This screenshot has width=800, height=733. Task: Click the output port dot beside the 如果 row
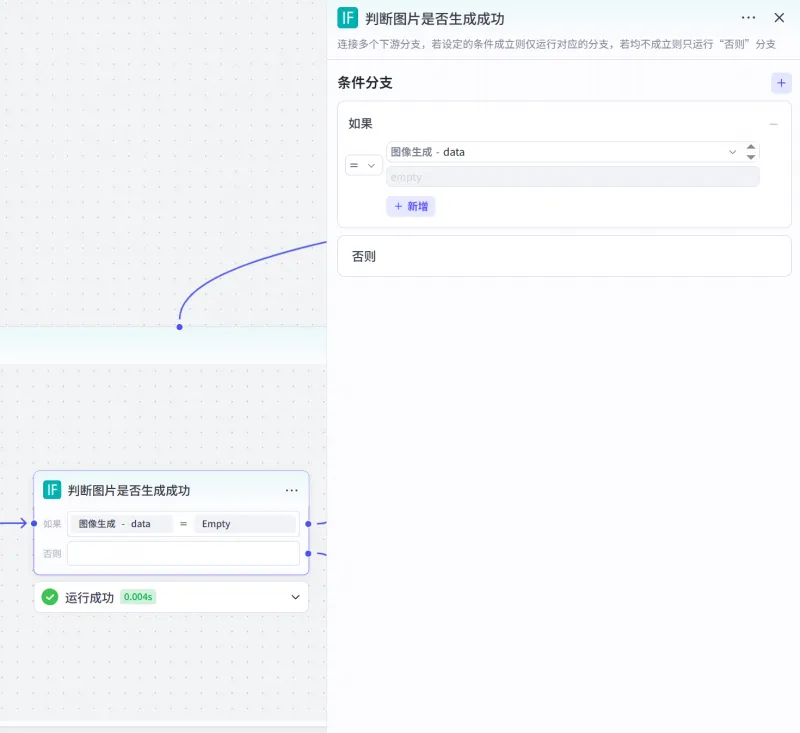coord(308,522)
